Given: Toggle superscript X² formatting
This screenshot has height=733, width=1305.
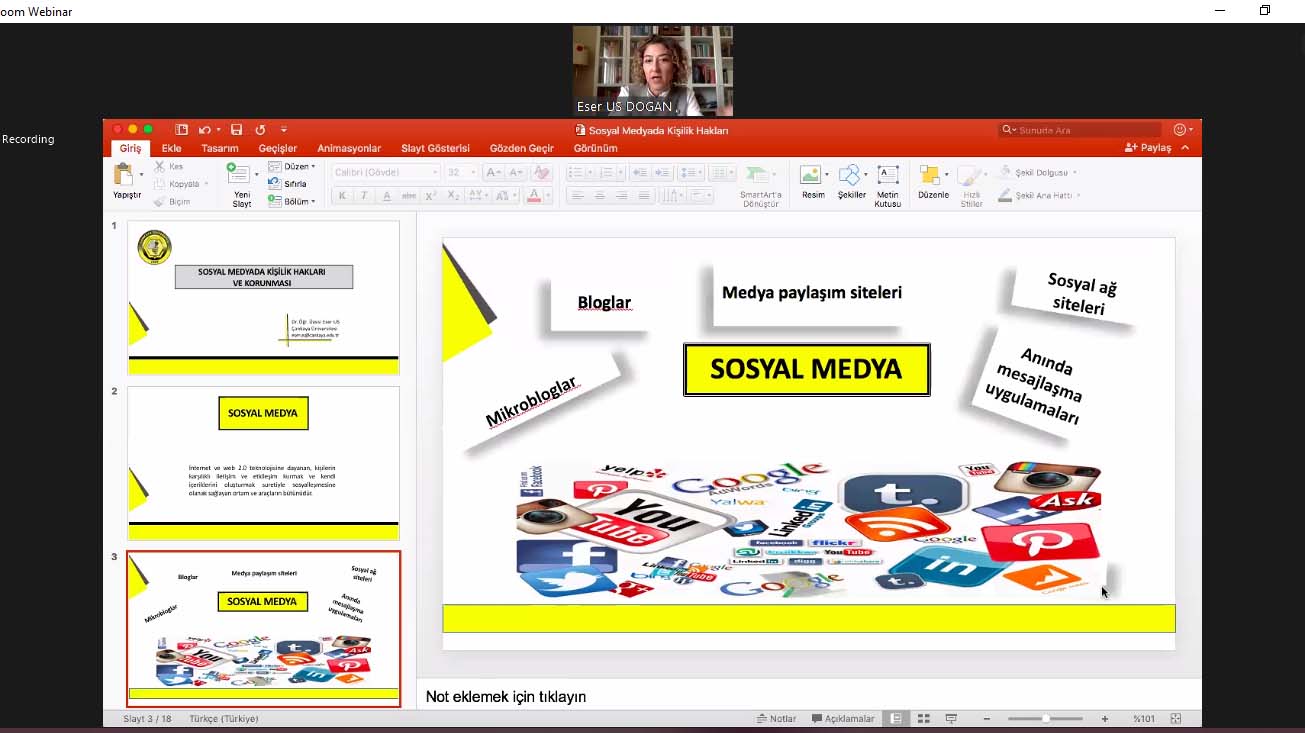Looking at the screenshot, I should pyautogui.click(x=432, y=196).
